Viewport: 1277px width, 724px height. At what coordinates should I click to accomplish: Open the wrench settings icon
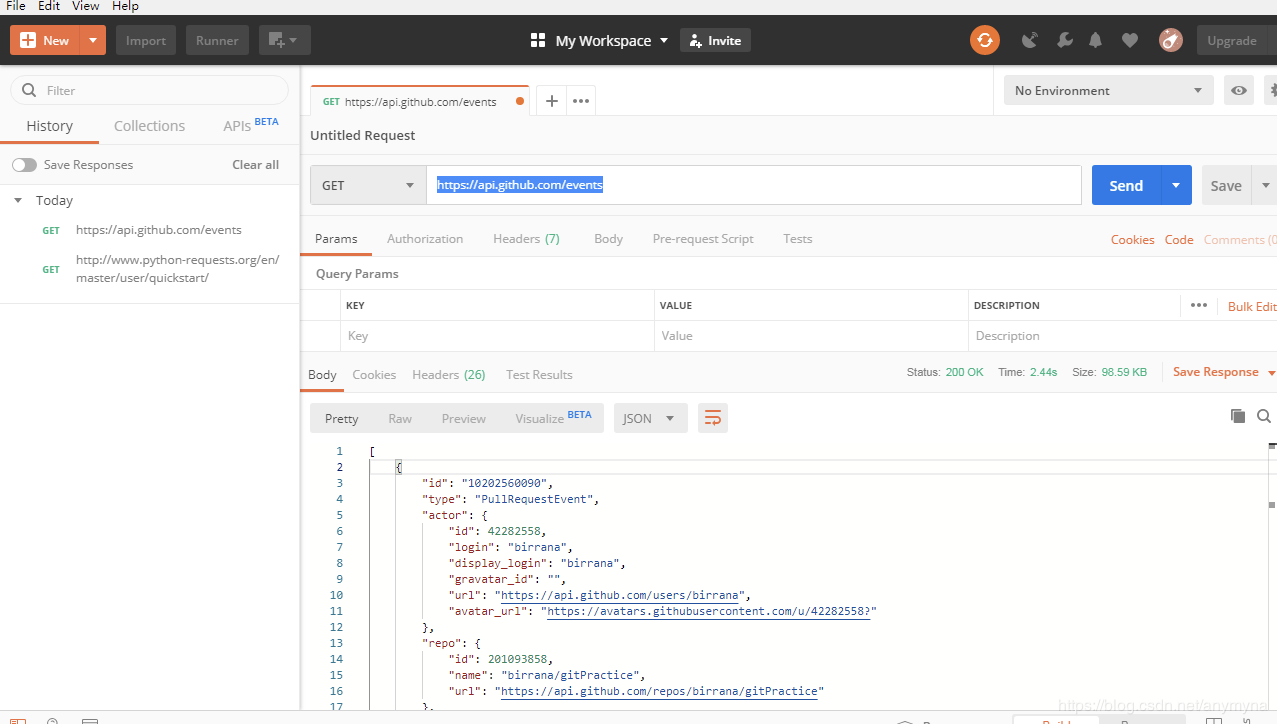(x=1064, y=40)
